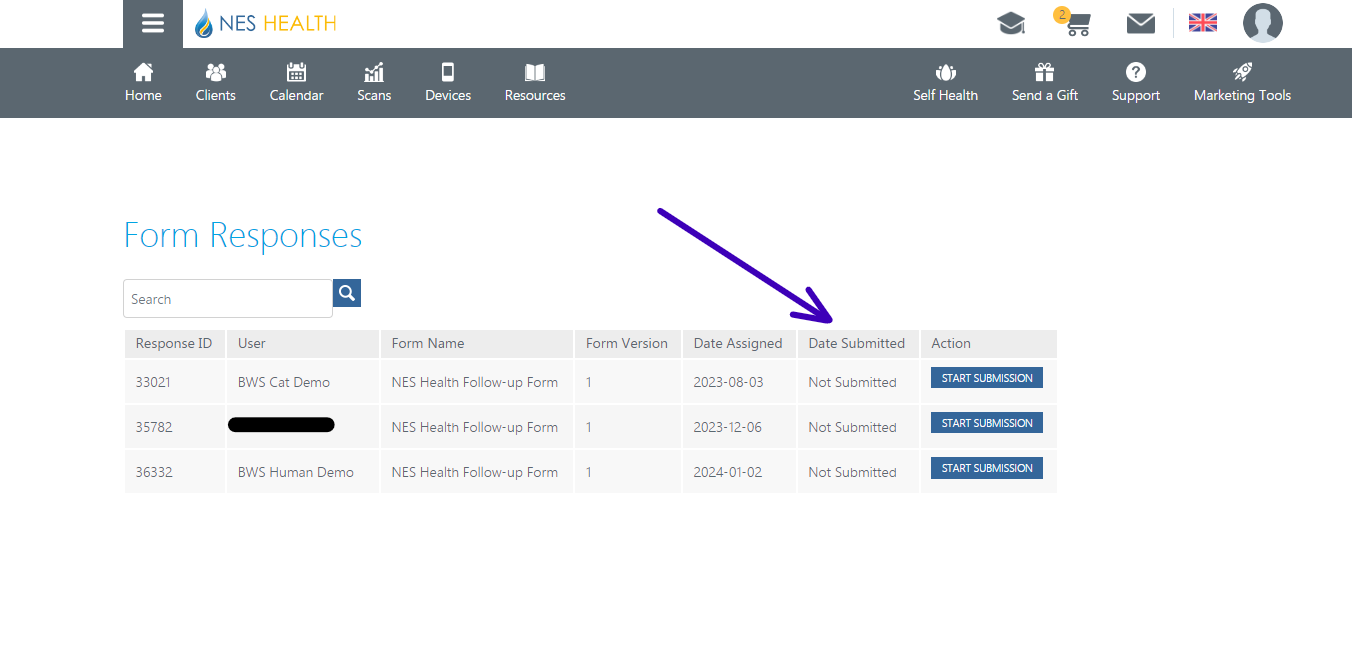Click the magnifying glass search button

347,293
